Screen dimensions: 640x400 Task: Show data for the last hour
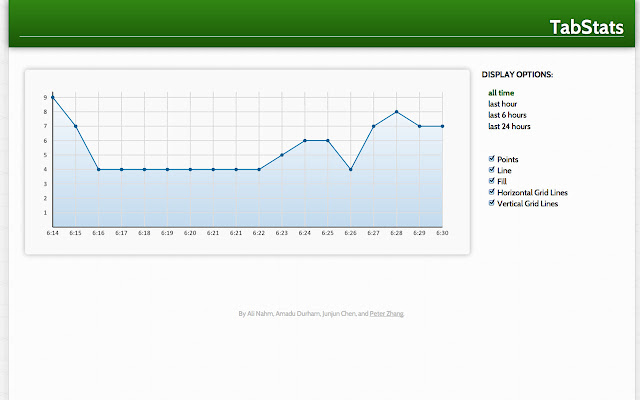click(502, 104)
